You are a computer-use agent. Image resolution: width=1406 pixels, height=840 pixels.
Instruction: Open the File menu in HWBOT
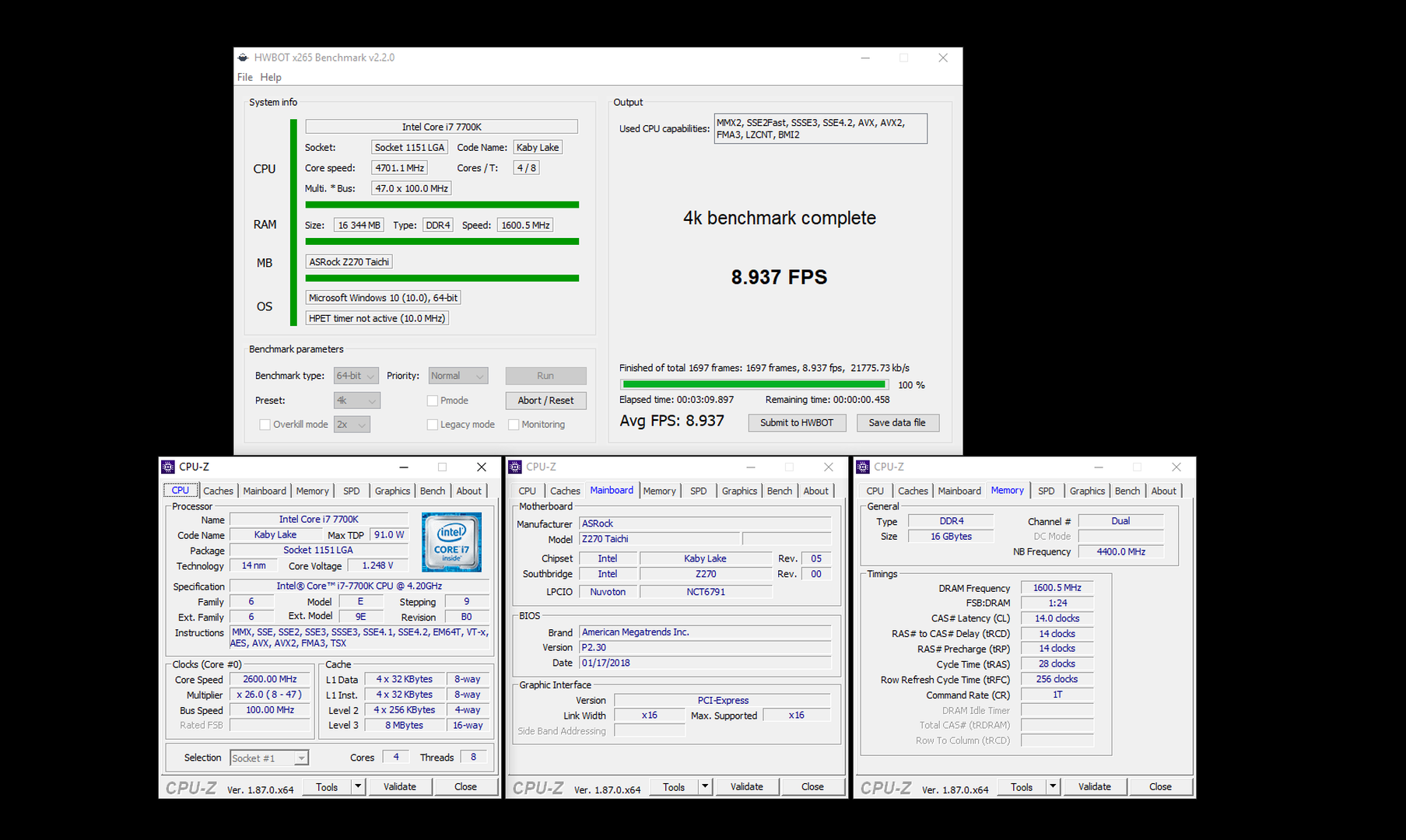pos(245,77)
